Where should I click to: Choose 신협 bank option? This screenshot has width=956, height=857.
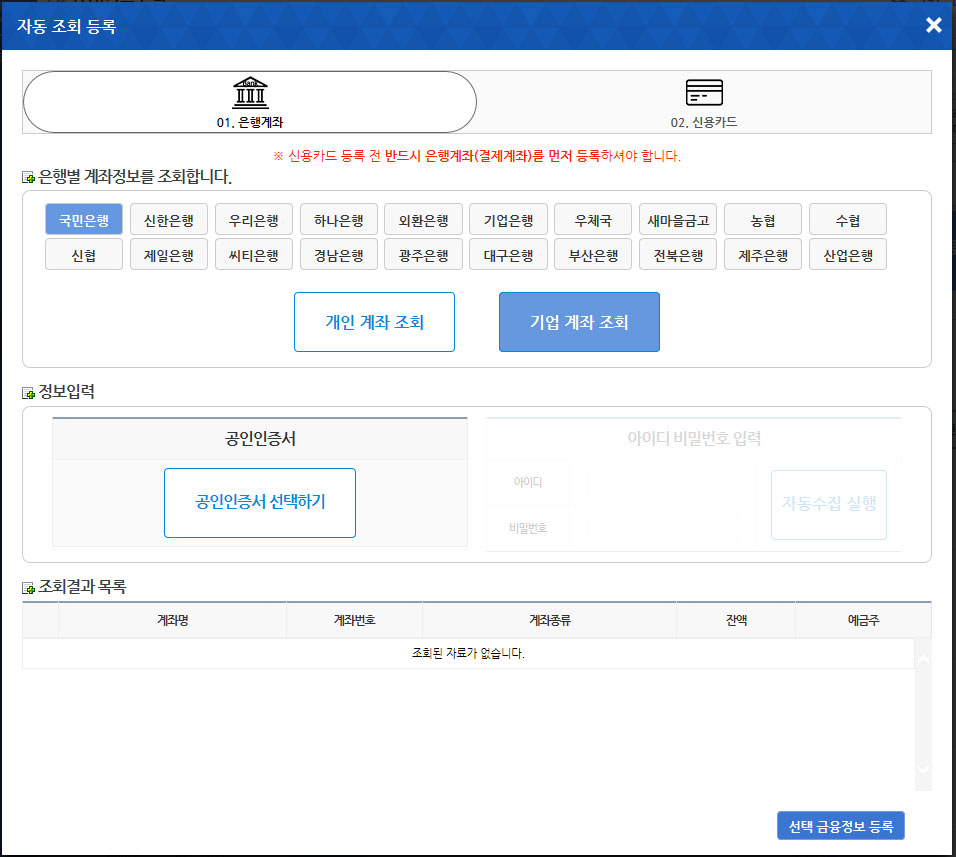coord(84,254)
